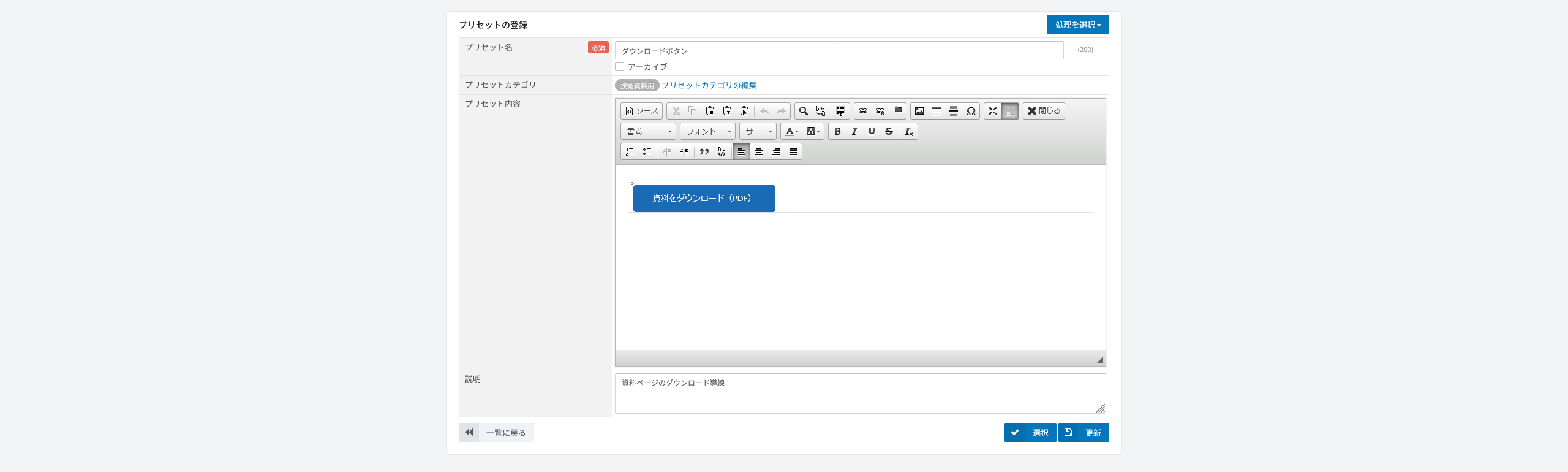Image resolution: width=1568 pixels, height=472 pixels.
Task: Click the 技術資料用 category tag
Action: point(637,85)
